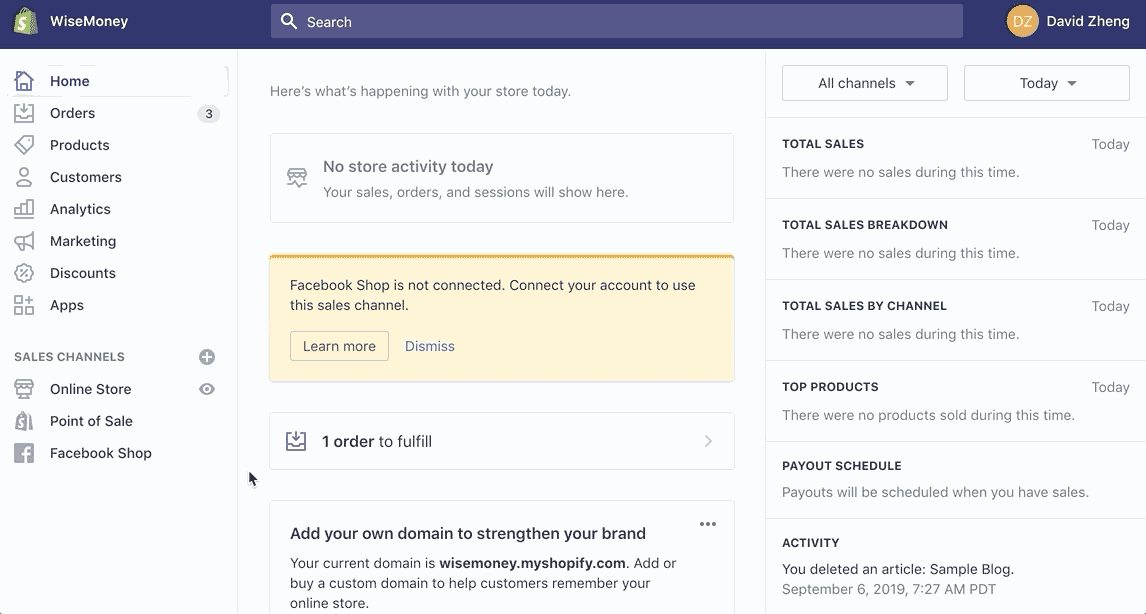This screenshot has width=1146, height=614.
Task: Click the Home house icon
Action: point(24,81)
